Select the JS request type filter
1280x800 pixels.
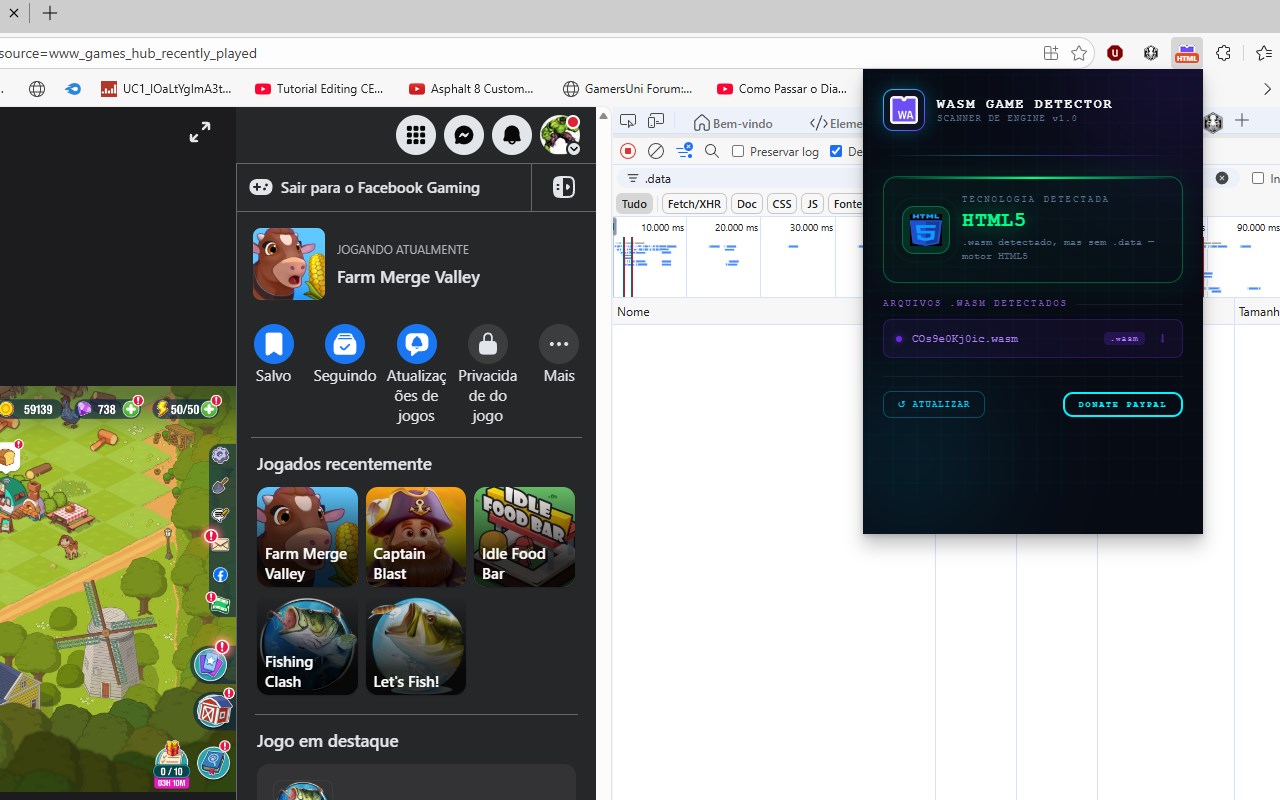pyautogui.click(x=812, y=204)
